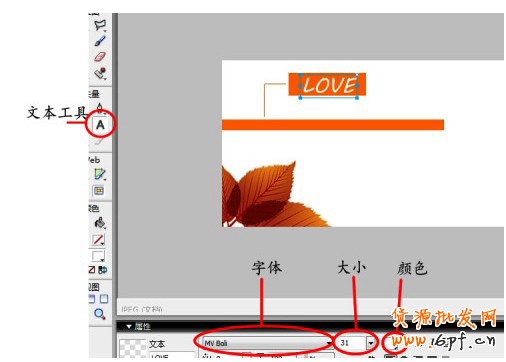Click the Pen tool icon
Image resolution: width=506 pixels, height=362 pixels.
coord(100,108)
